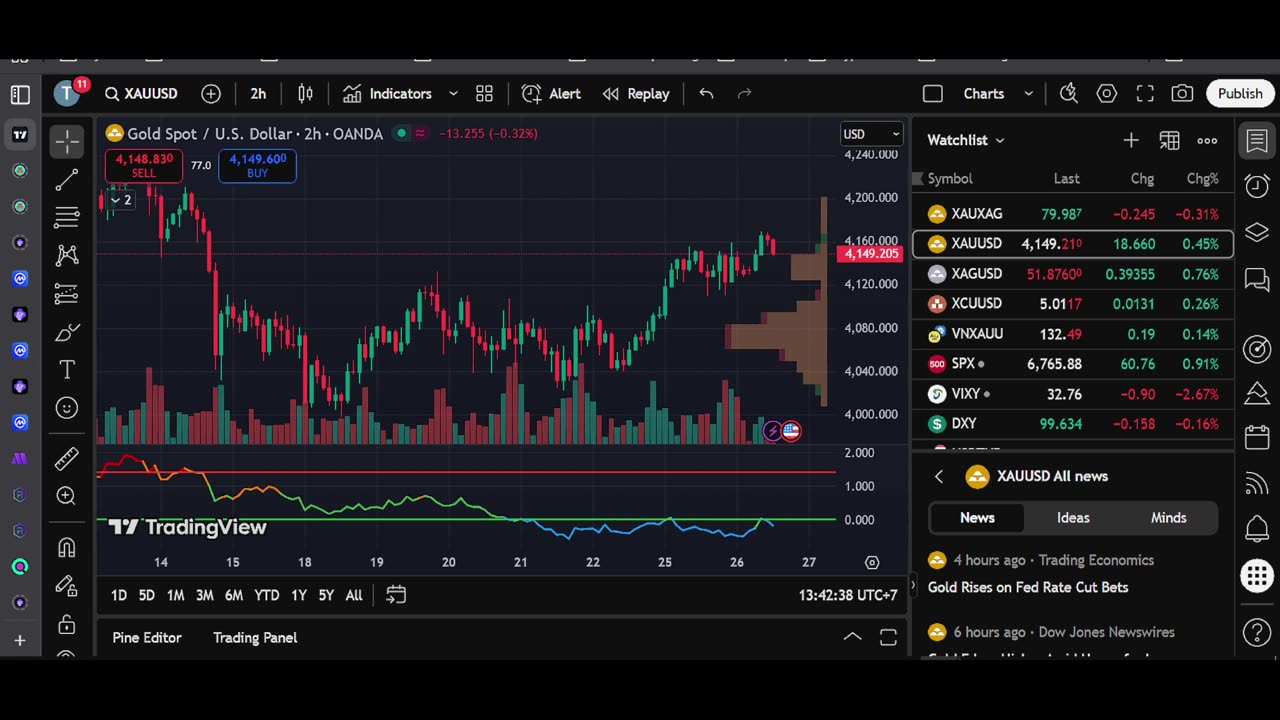The width and height of the screenshot is (1280, 720).
Task: Open timezone menu 13:42:38 UTC+7
Action: point(848,595)
